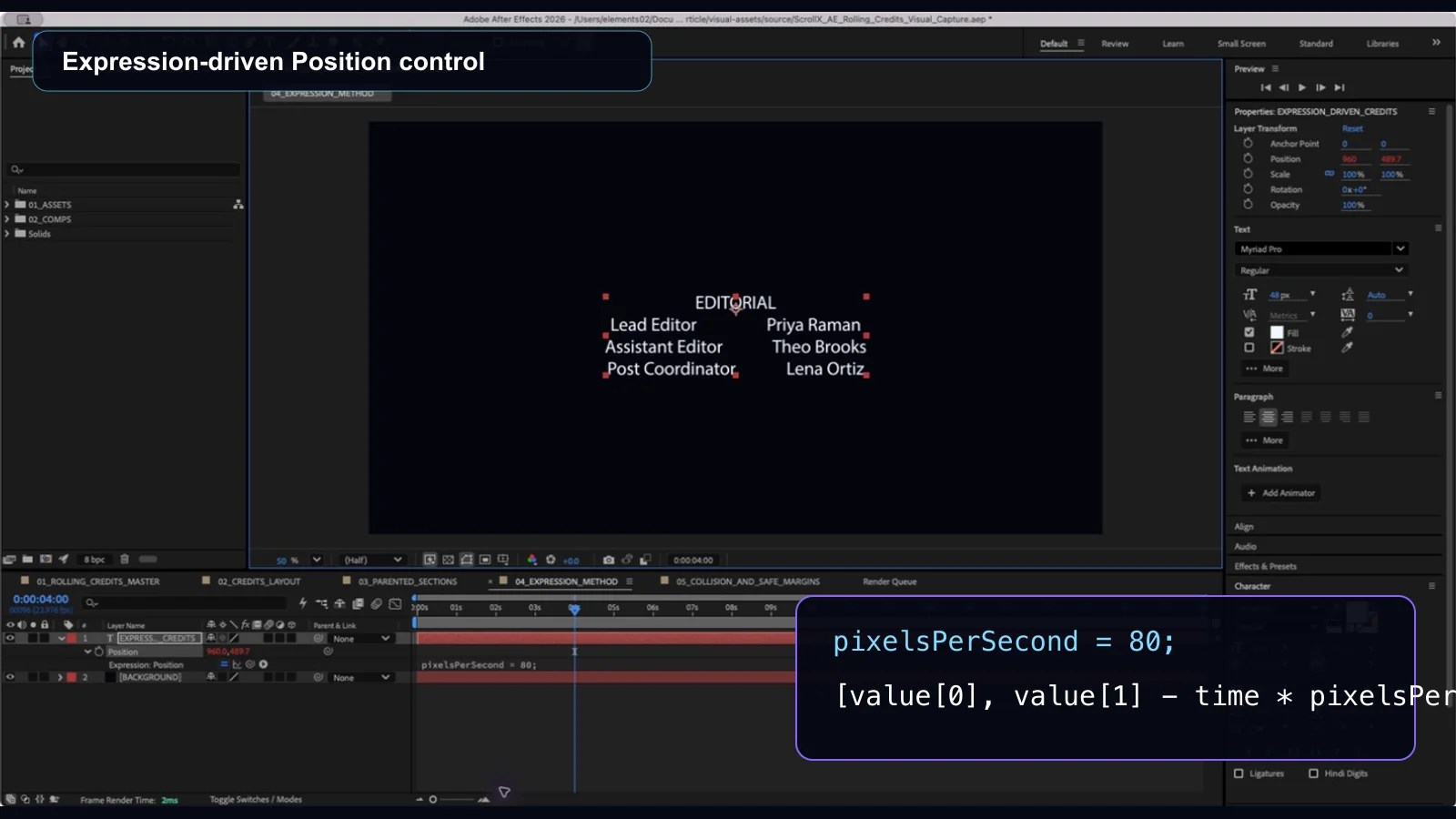1456x819 pixels.
Task: Switch to 01_ROLLING_CREDITS_MASTER timeline tab
Action: tap(97, 581)
